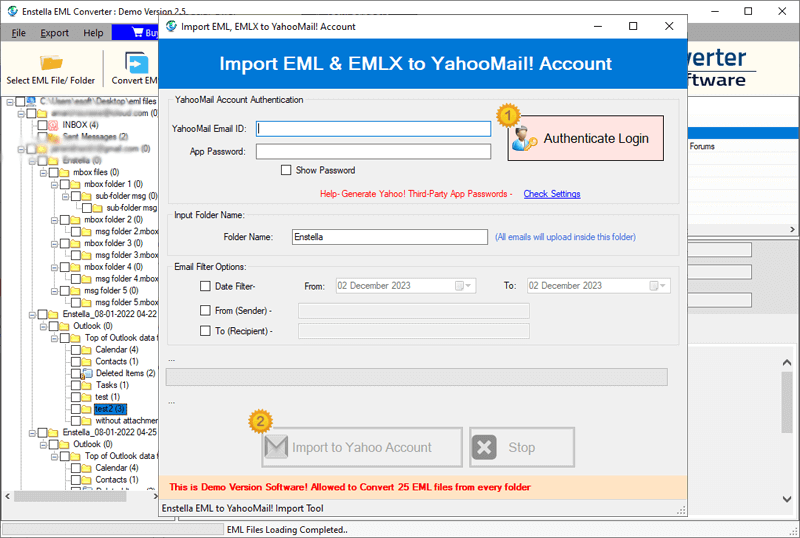Collapse the root eml files tree node
Screen dimensions: 800x538
click(x=10, y=102)
